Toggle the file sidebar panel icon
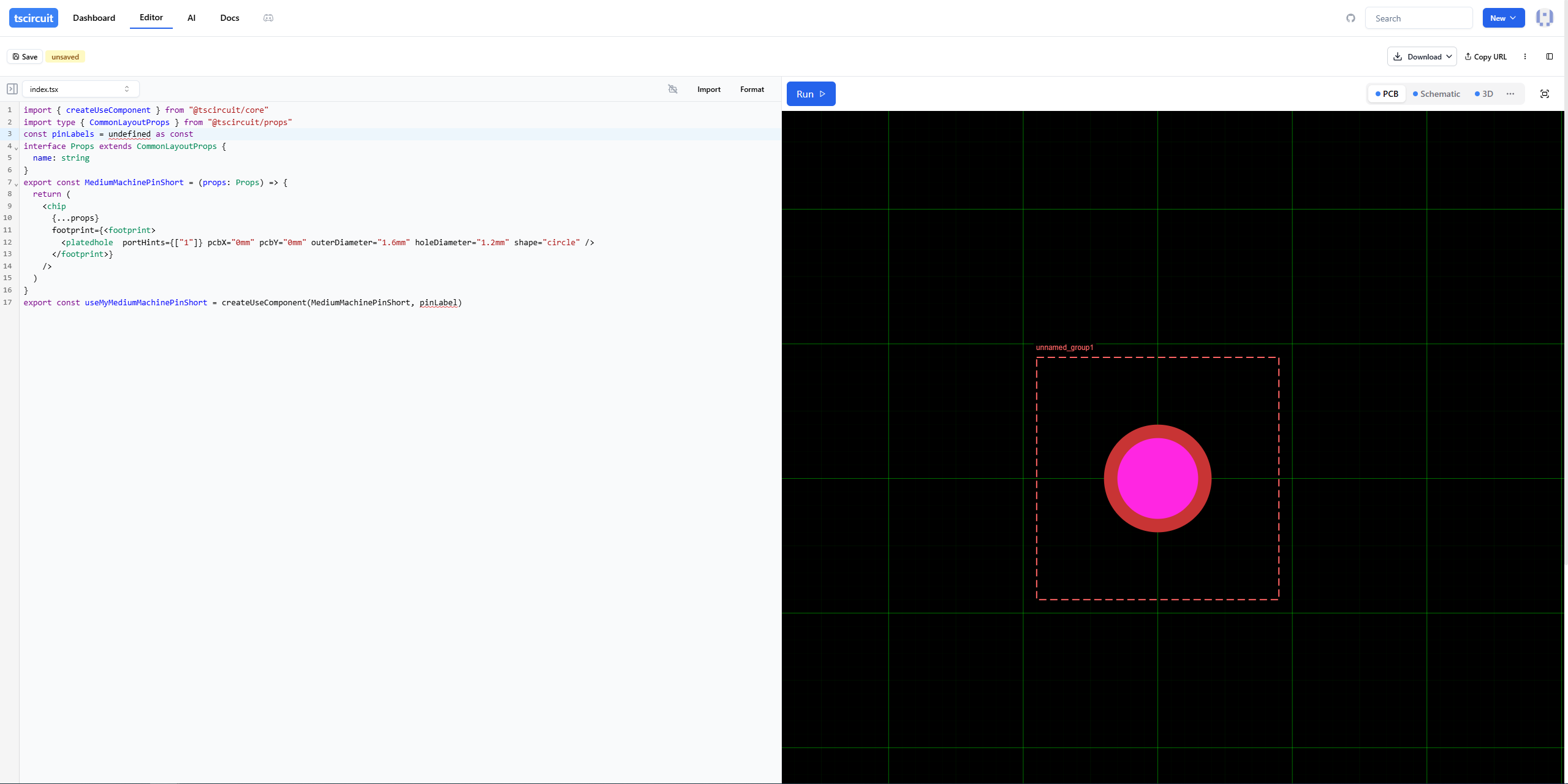Screen dimensions: 1568x784 click(12, 89)
